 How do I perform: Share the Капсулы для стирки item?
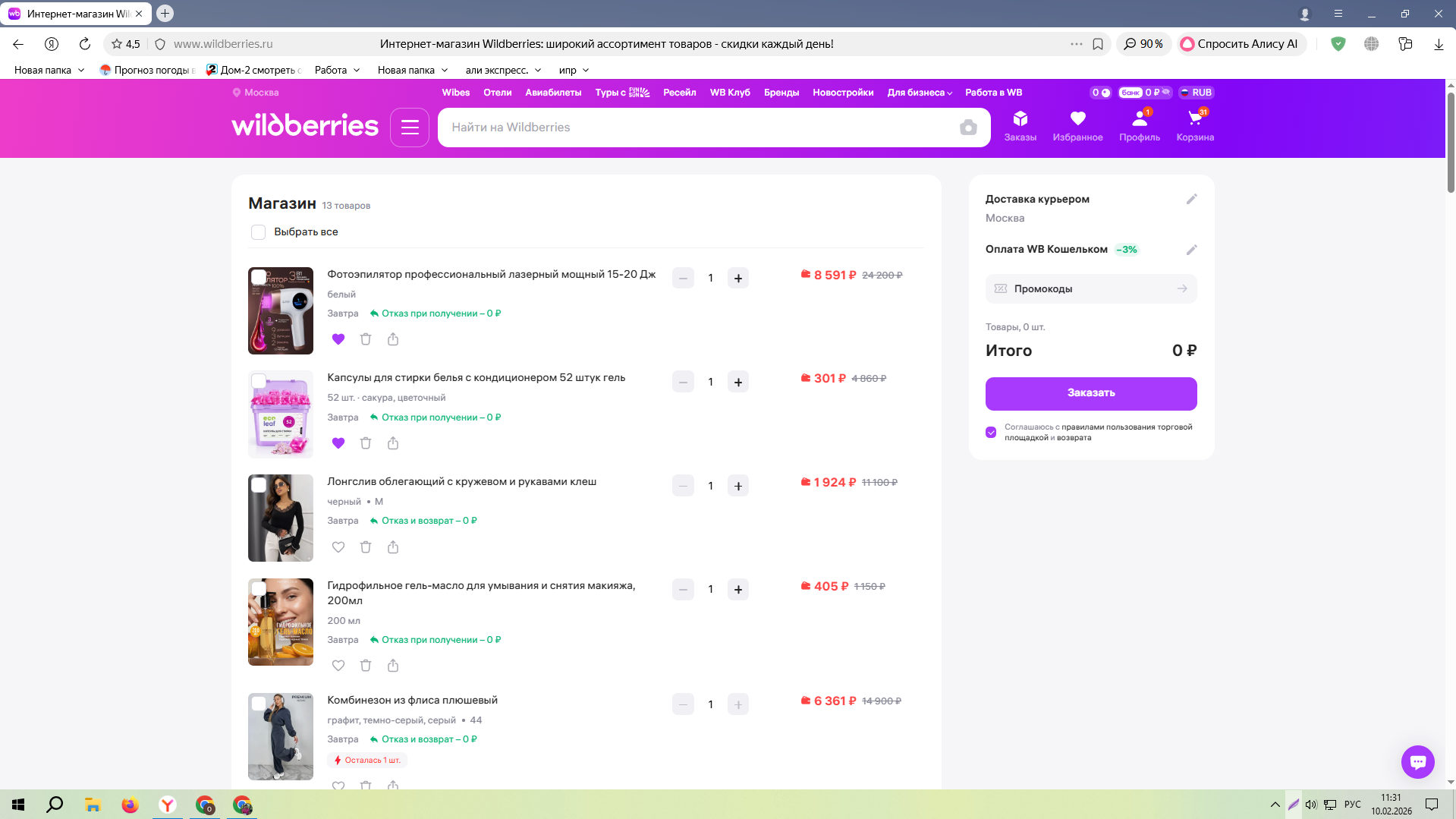pos(393,443)
